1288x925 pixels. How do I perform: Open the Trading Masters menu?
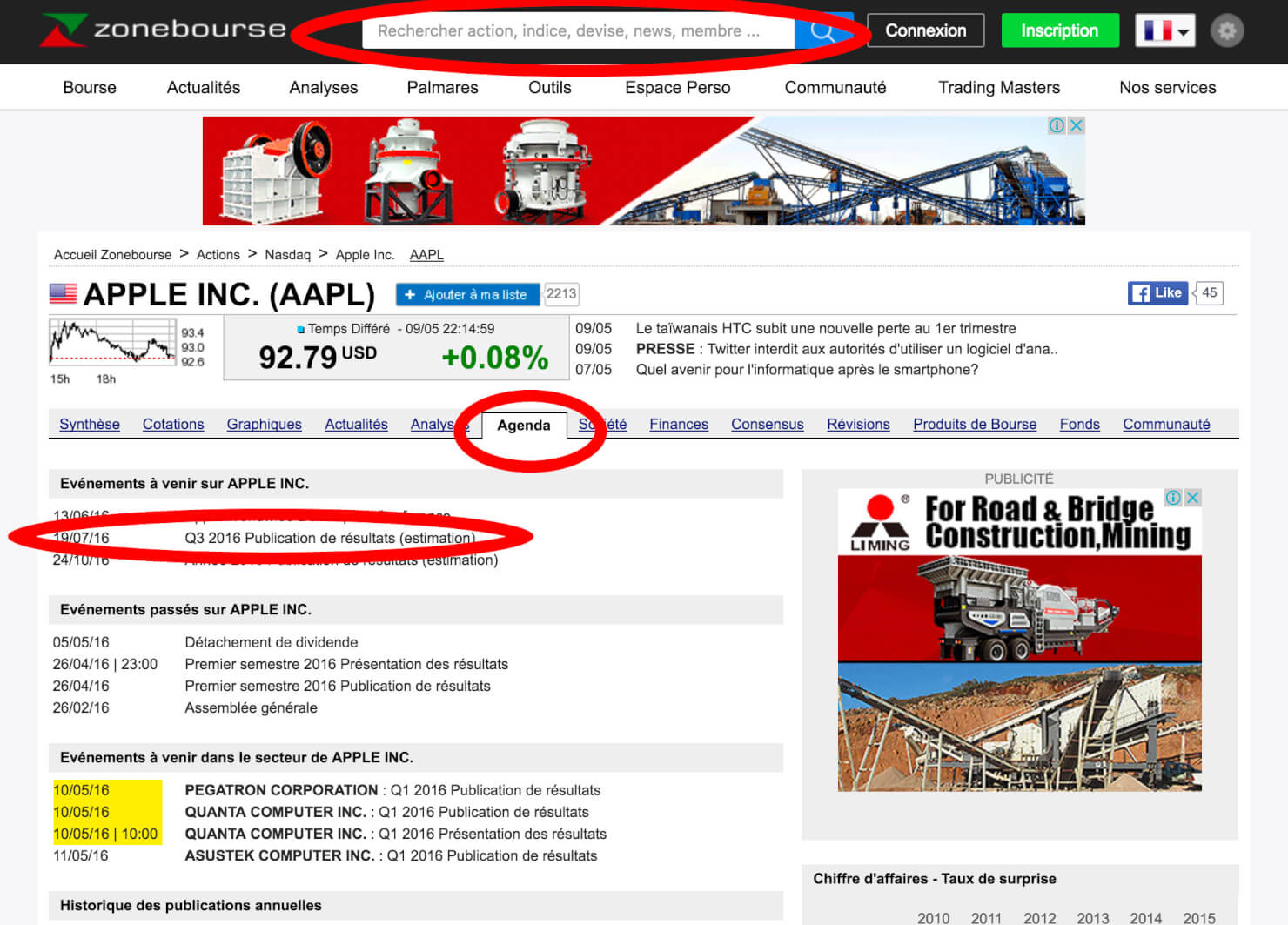point(999,87)
